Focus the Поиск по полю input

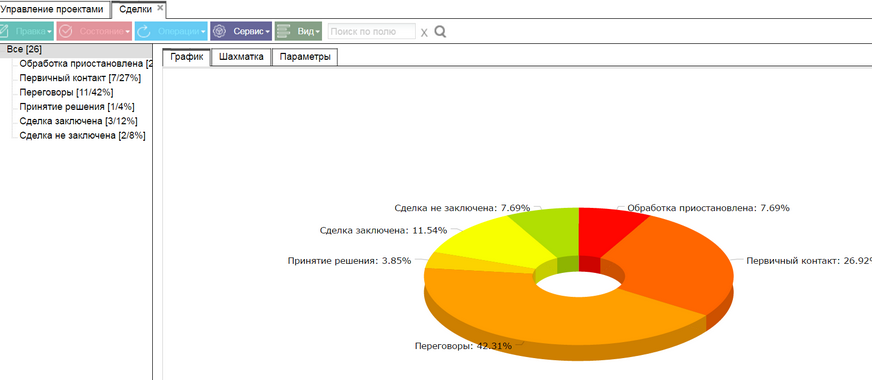tap(371, 31)
